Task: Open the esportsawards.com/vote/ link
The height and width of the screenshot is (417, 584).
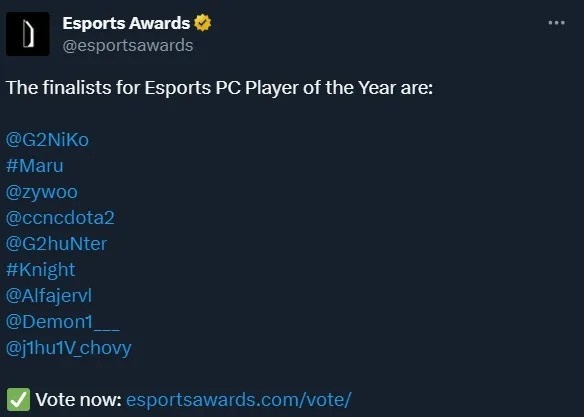Action: pyautogui.click(x=238, y=400)
